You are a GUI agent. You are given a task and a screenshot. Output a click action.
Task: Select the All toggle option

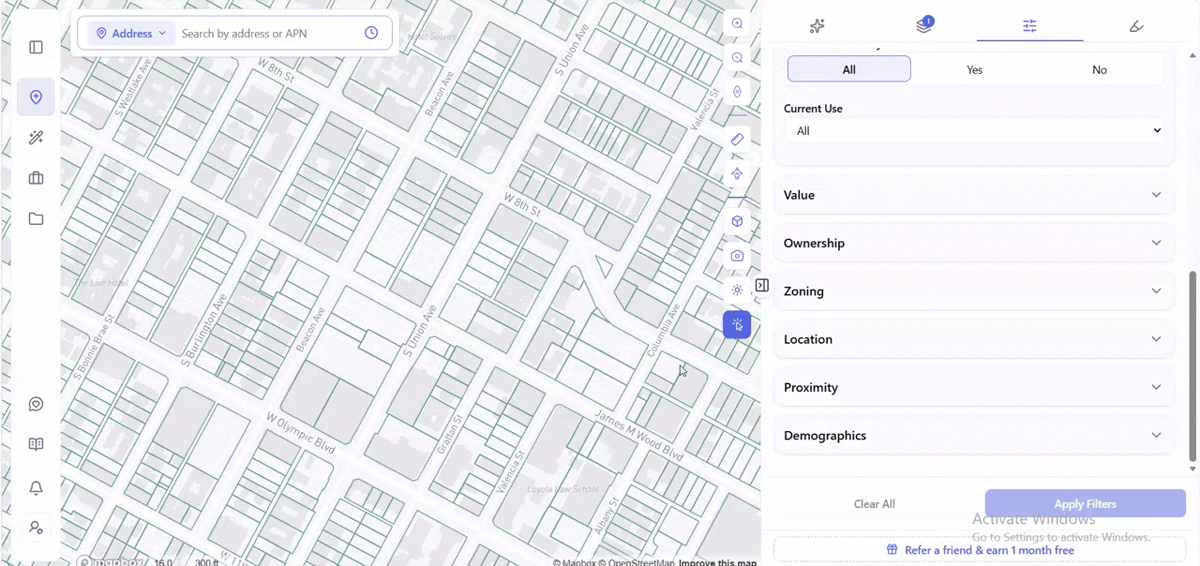pyautogui.click(x=849, y=69)
